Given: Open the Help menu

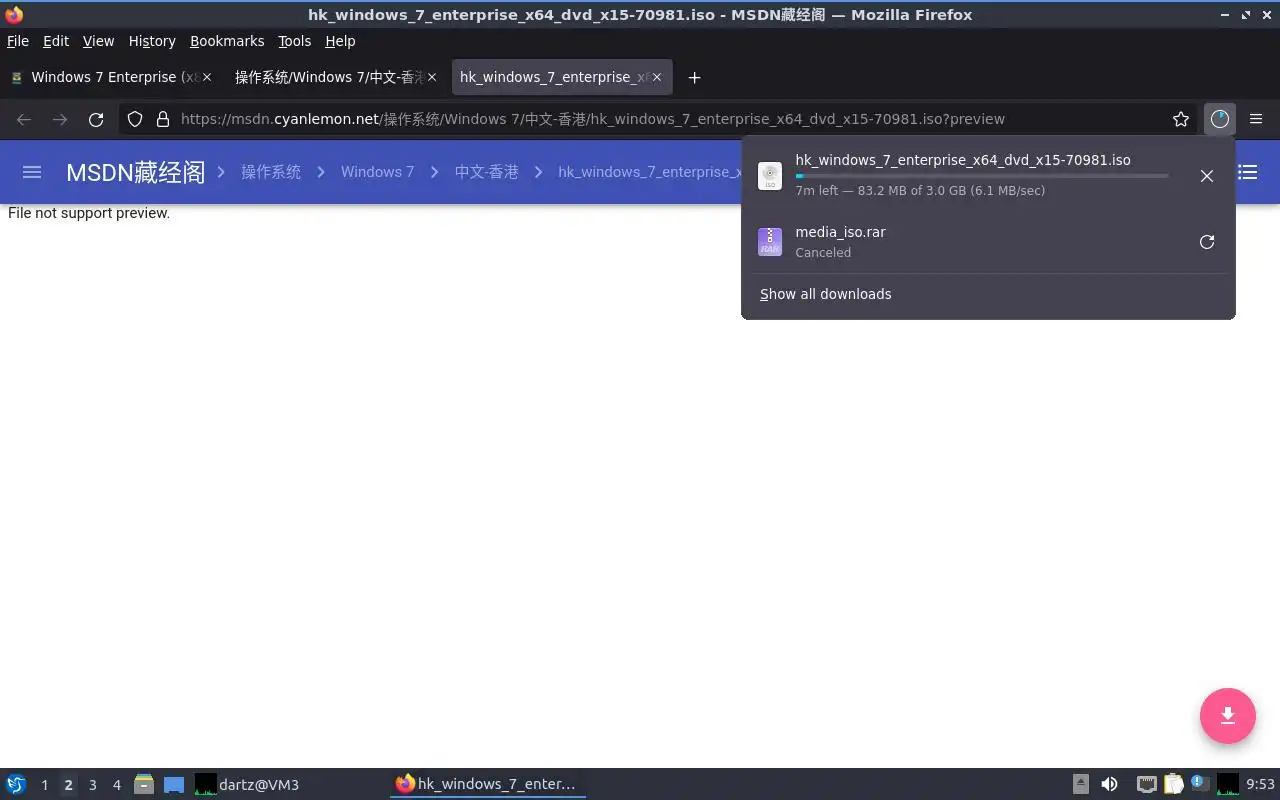Looking at the screenshot, I should point(340,41).
